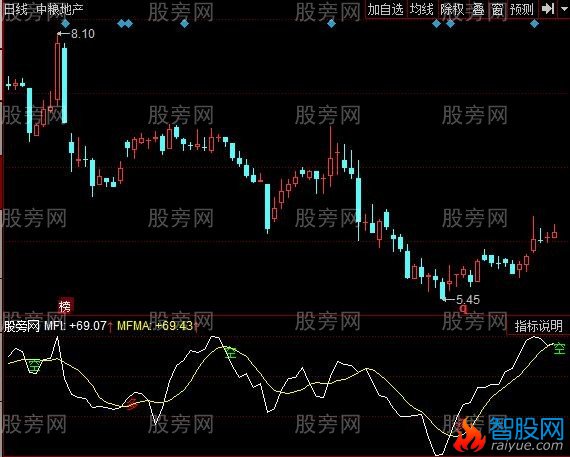The height and width of the screenshot is (457, 570).
Task: Click the red 榜 badge icon
Action: coord(65,306)
